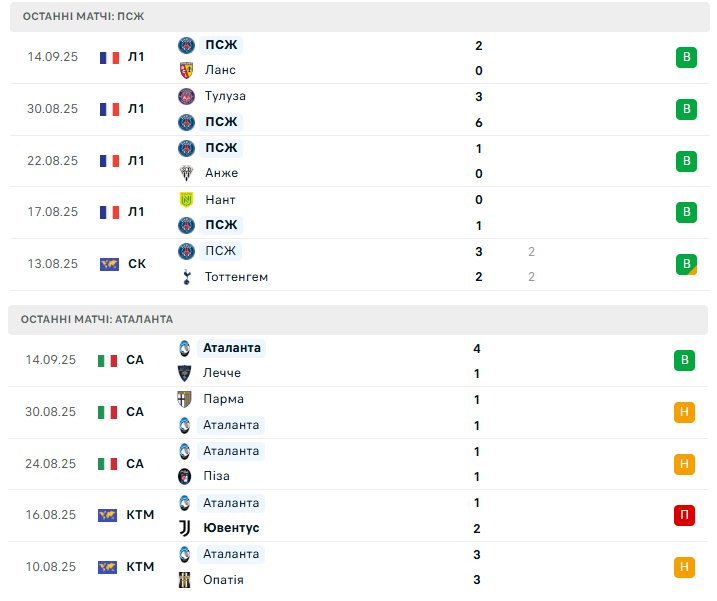Click the red П loss badge

pyautogui.click(x=685, y=515)
